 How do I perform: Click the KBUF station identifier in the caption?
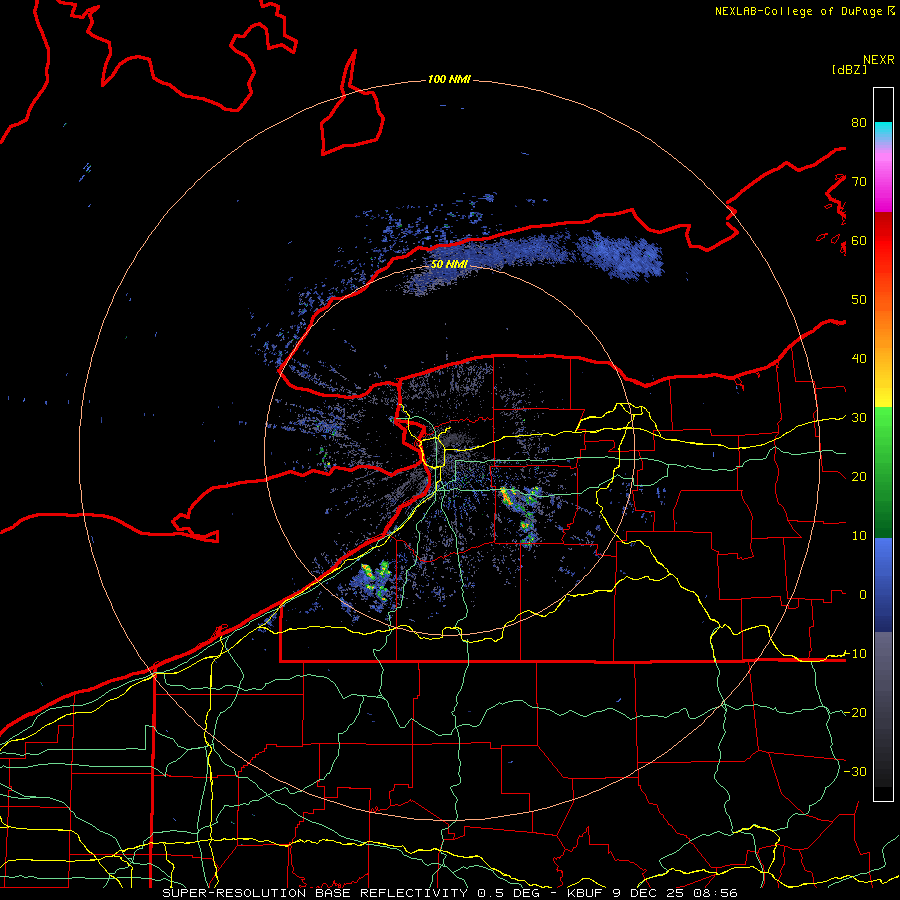pos(587,893)
